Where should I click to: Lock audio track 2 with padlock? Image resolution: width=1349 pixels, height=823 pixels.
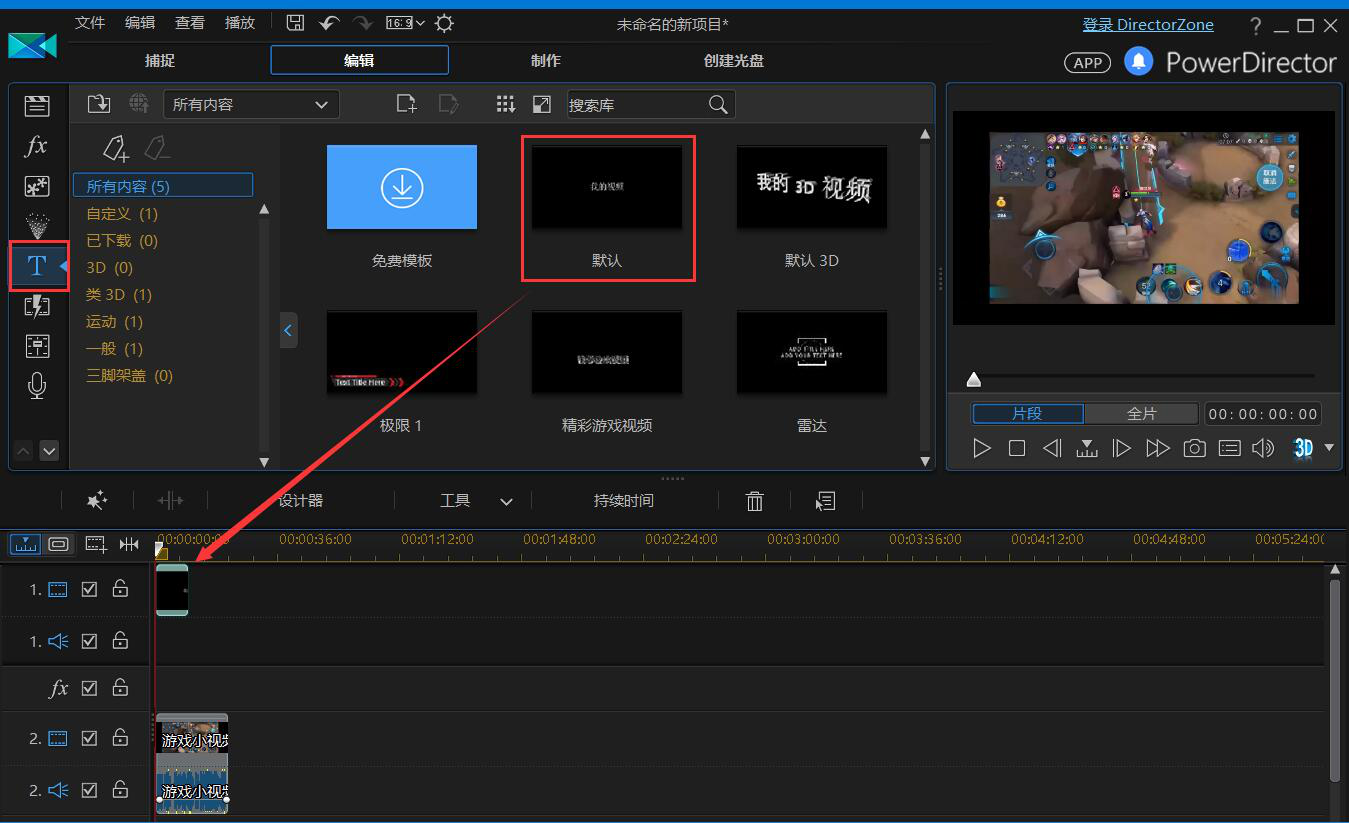[120, 790]
